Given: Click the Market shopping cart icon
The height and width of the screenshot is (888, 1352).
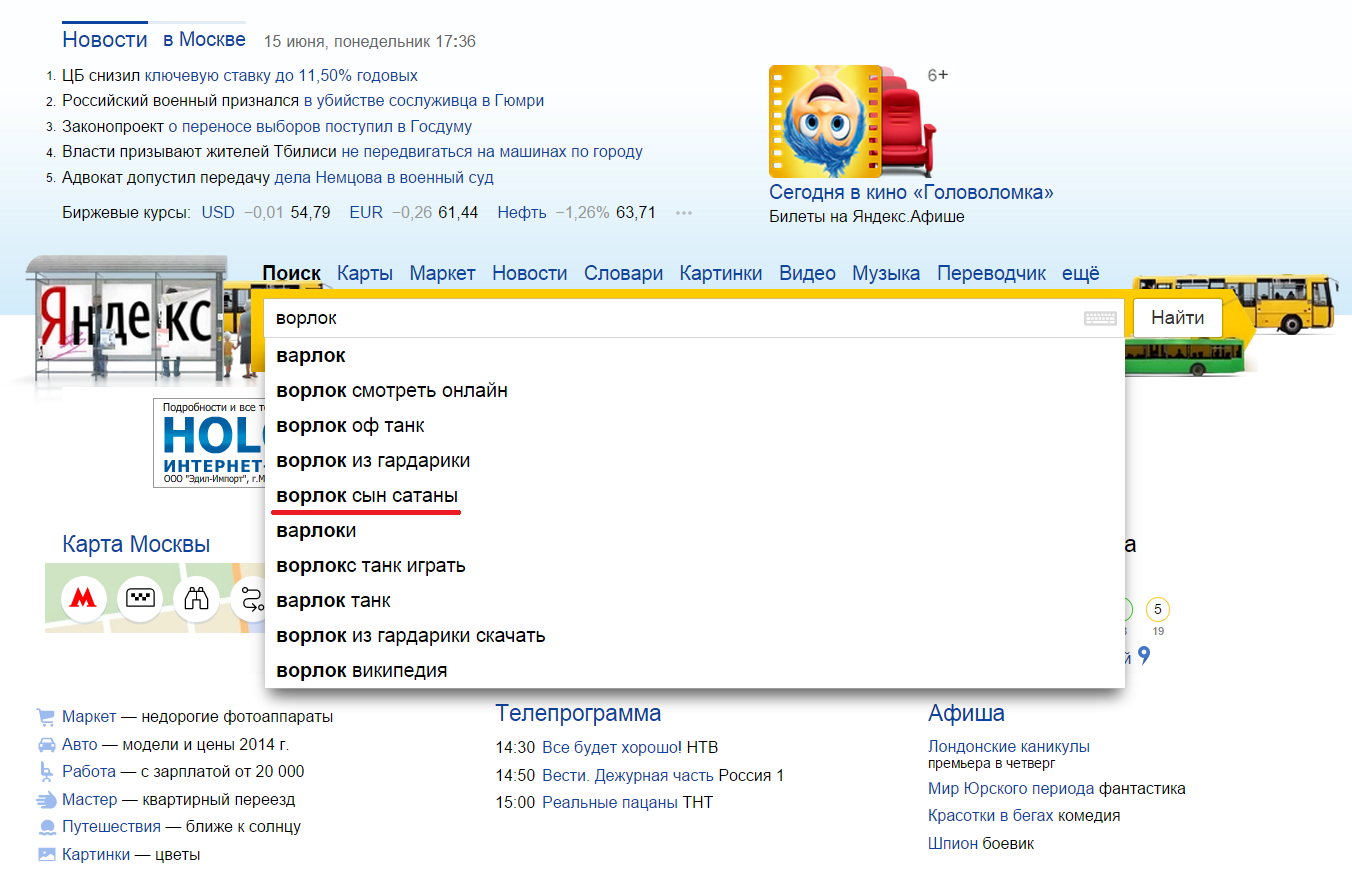Looking at the screenshot, I should click(x=46, y=717).
